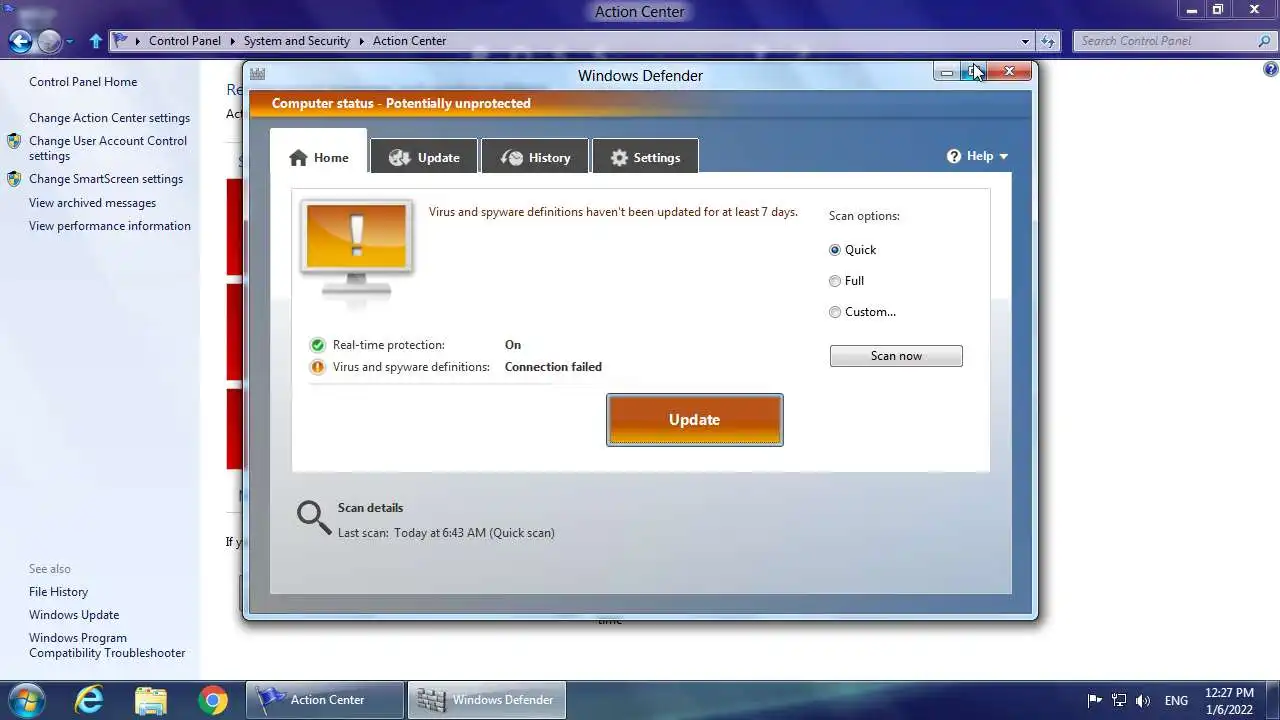This screenshot has height=720, width=1280.
Task: Launch Internet Explorer from the taskbar
Action: pyautogui.click(x=89, y=700)
